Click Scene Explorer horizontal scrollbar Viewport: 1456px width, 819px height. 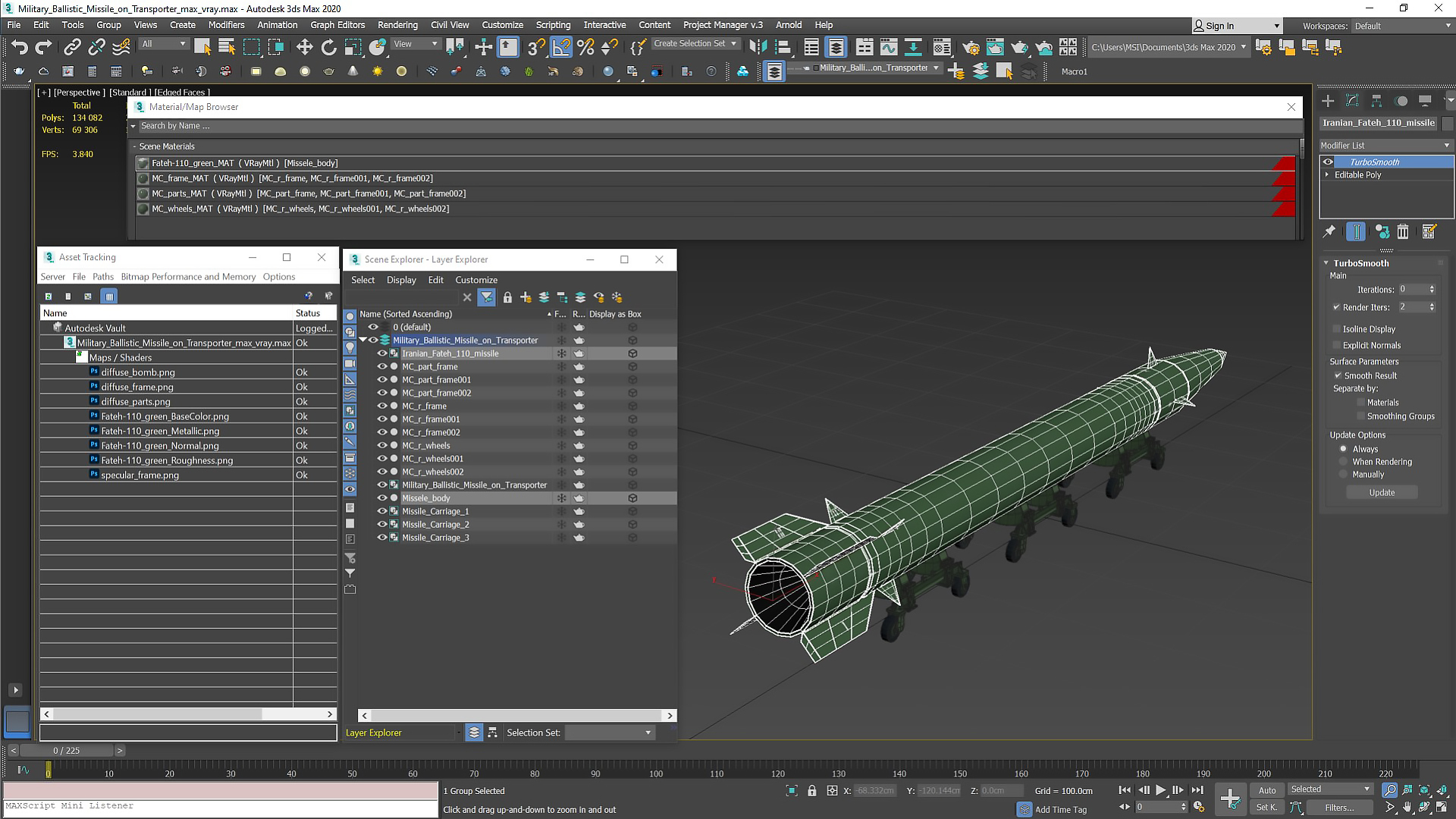(517, 716)
